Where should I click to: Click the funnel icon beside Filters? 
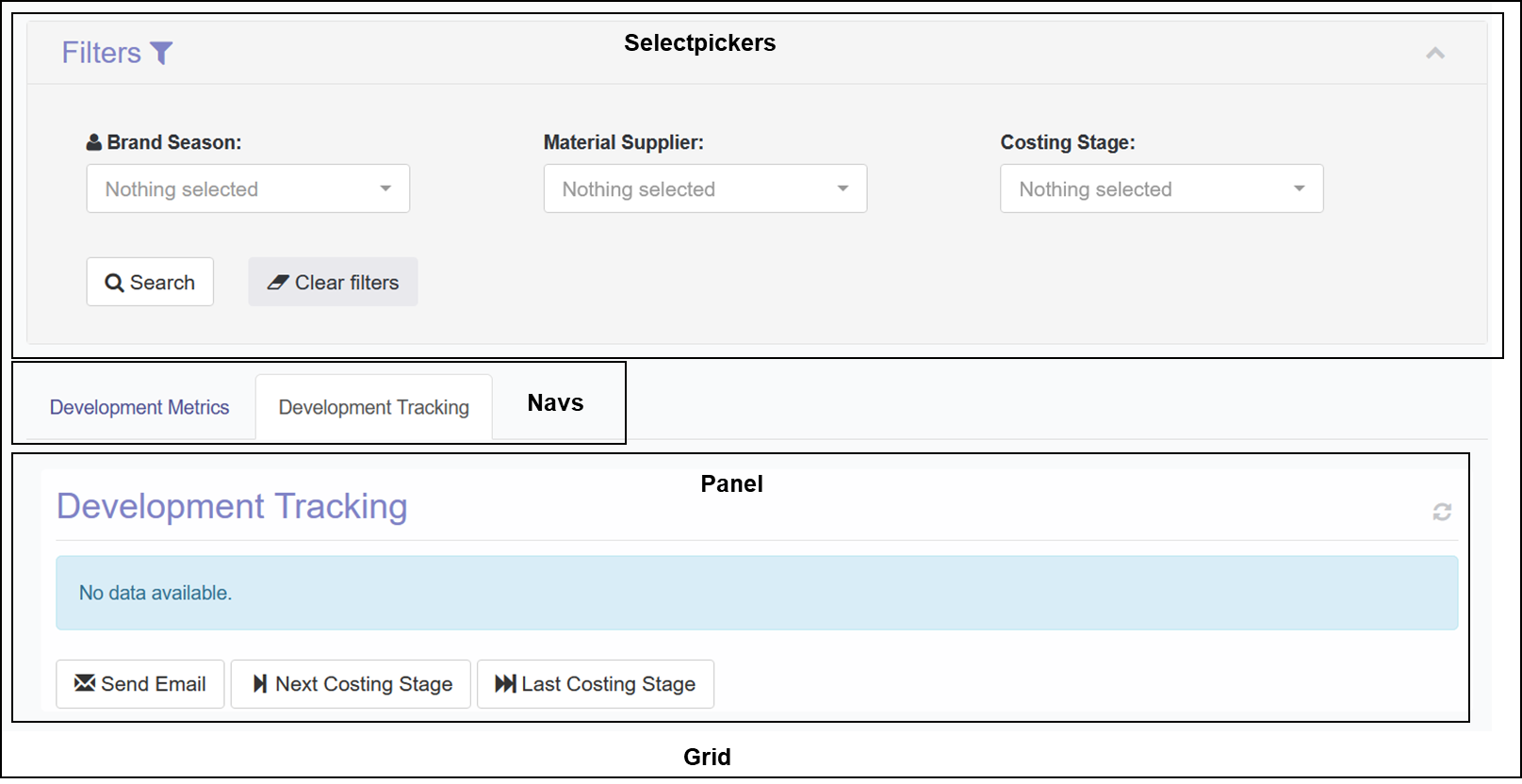(x=162, y=54)
